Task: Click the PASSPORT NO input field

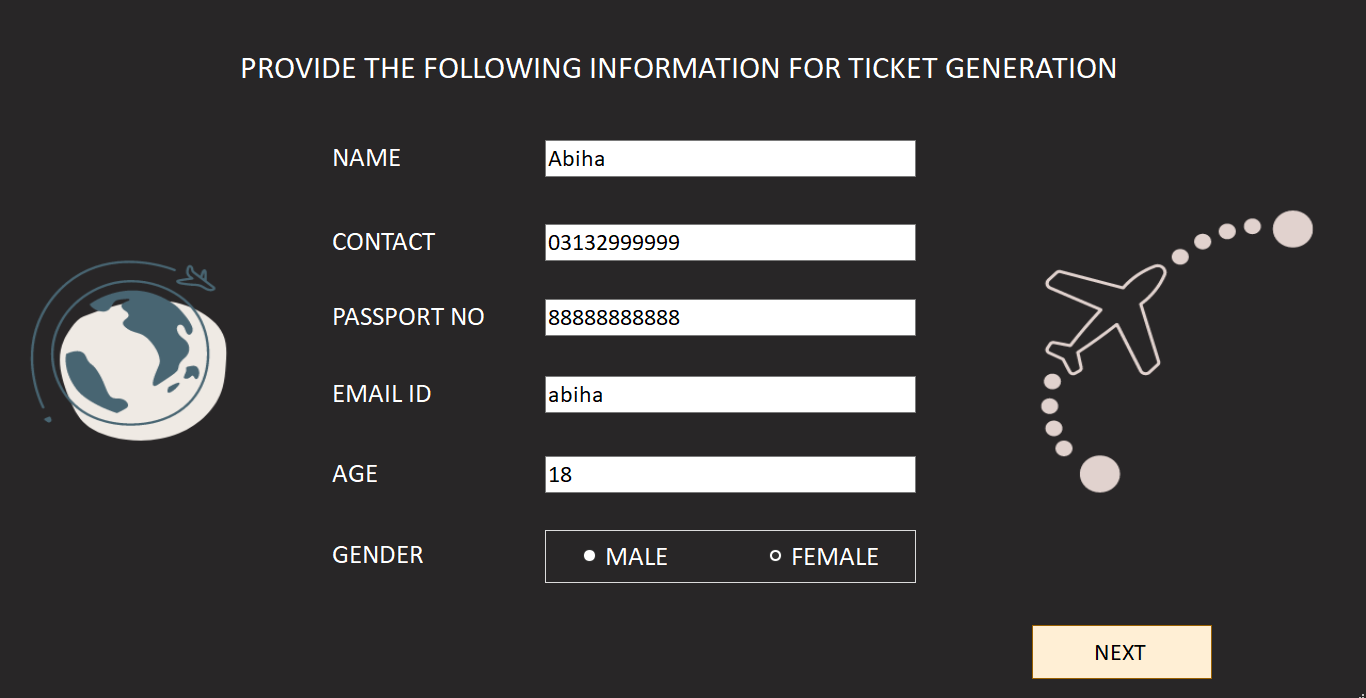Action: pyautogui.click(x=729, y=317)
